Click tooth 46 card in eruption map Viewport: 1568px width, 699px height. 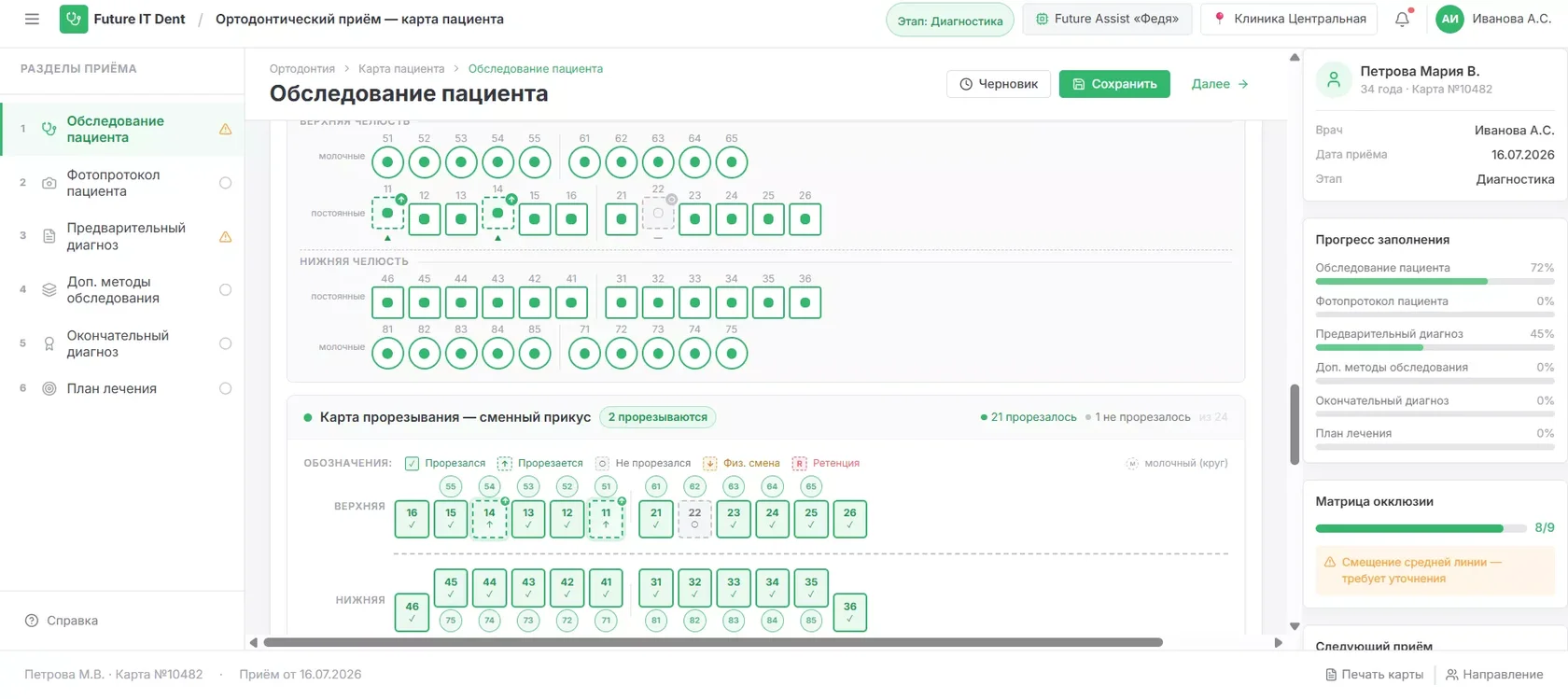coord(412,613)
